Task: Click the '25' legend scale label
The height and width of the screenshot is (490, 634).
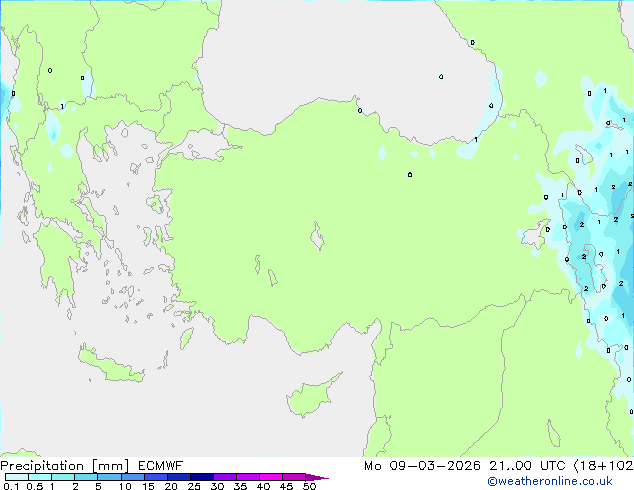Action: point(194,486)
